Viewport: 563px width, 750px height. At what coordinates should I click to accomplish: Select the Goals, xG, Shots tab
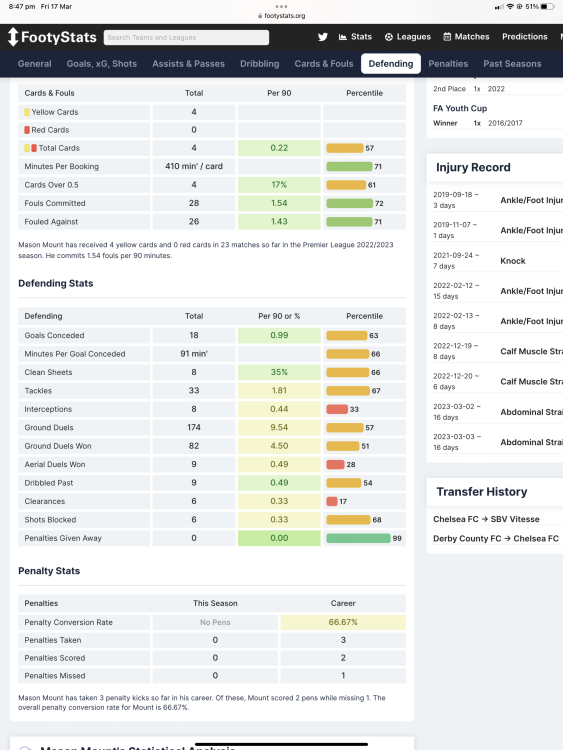[102, 64]
